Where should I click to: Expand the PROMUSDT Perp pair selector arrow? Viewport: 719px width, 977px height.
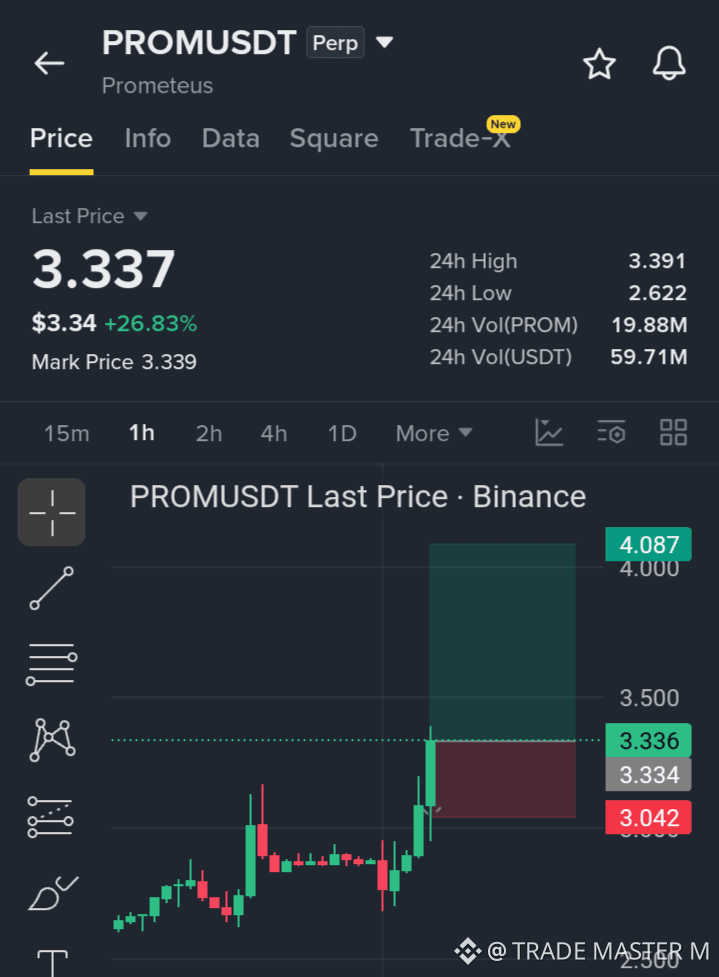[x=384, y=42]
